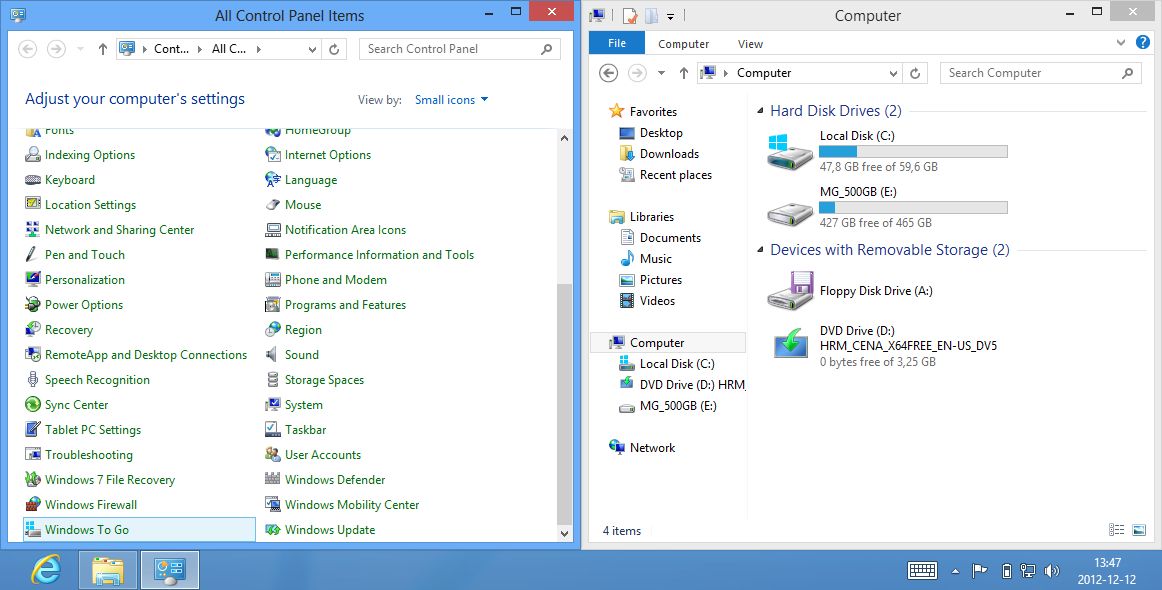The height and width of the screenshot is (590, 1162).
Task: Select the DVD Drive (D:) icon
Action: (x=790, y=345)
